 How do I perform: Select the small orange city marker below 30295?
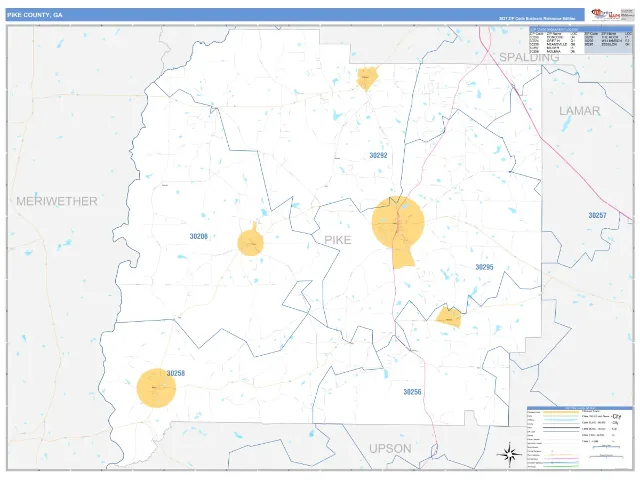click(x=449, y=317)
